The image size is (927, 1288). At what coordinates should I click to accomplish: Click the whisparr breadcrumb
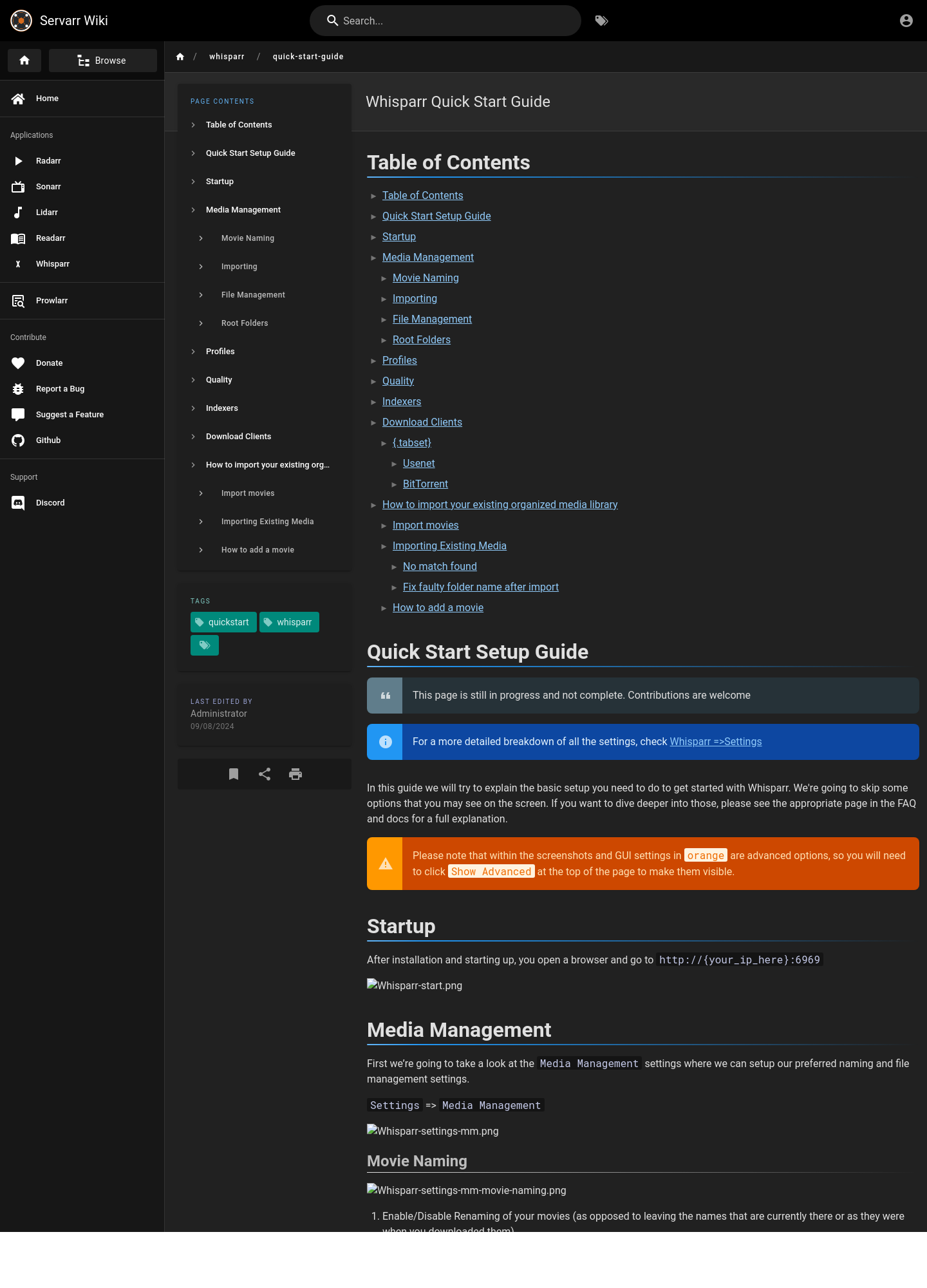point(227,57)
